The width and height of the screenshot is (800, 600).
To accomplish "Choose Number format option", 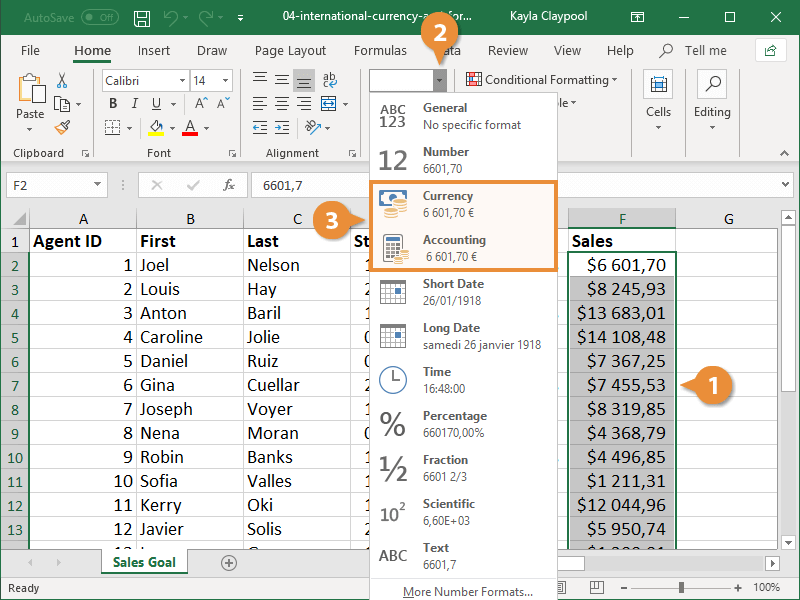I will [x=463, y=160].
